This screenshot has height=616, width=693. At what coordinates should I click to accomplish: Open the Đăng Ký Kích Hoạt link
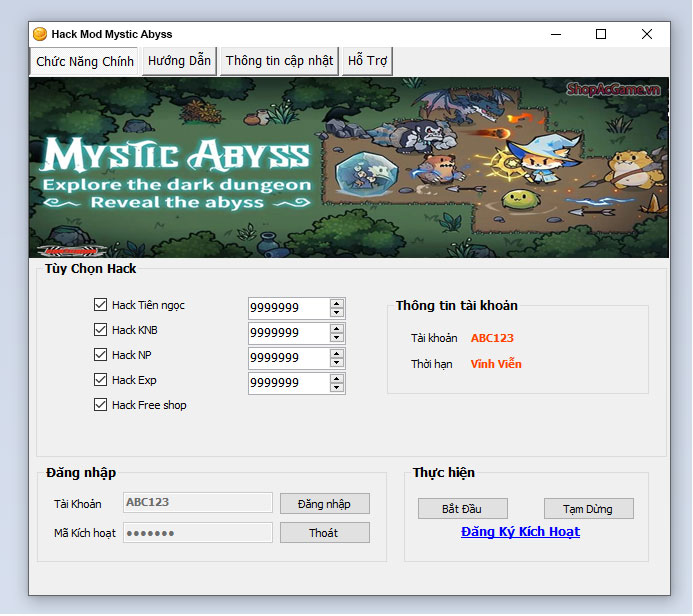520,532
